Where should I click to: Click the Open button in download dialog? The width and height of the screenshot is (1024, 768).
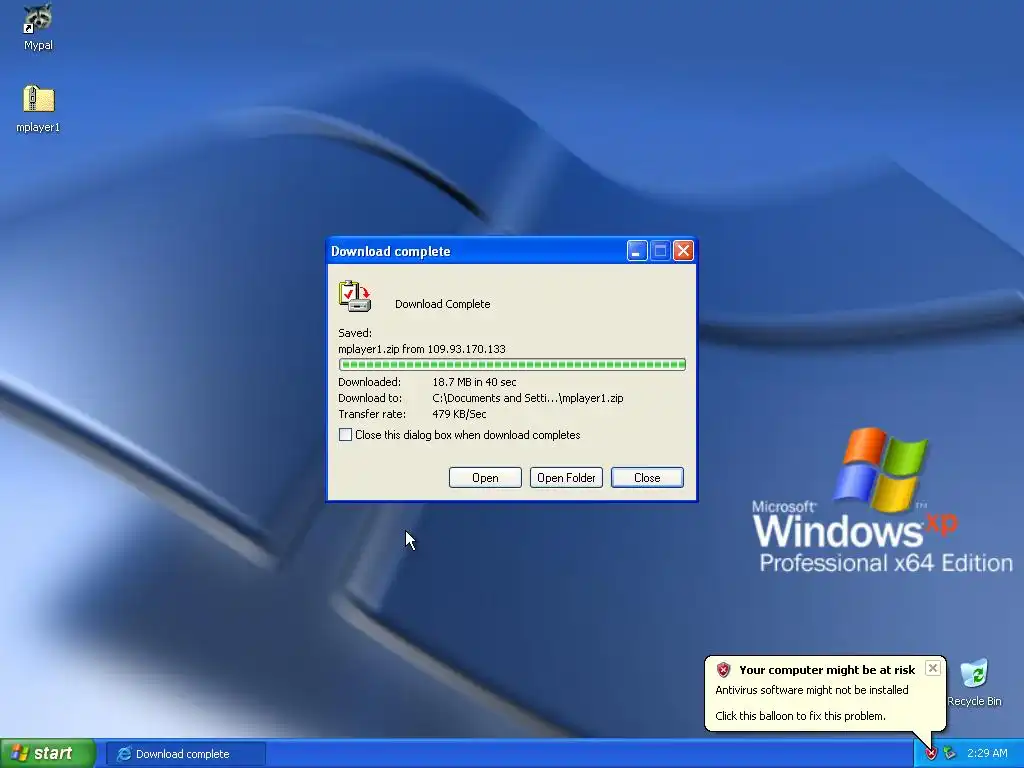pos(485,477)
